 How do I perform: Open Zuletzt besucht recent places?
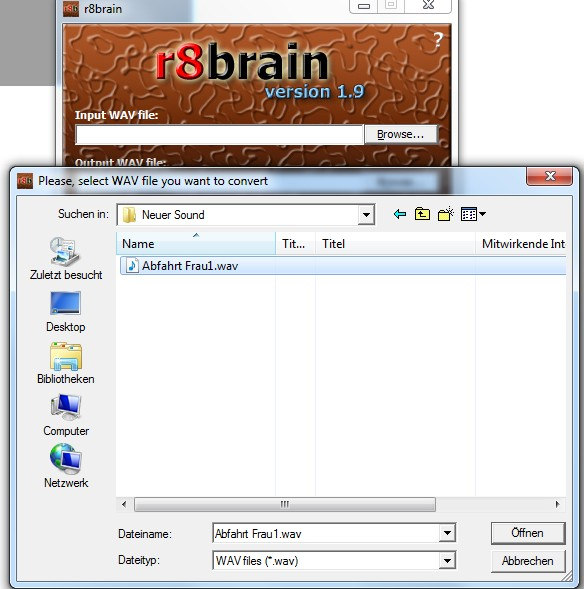click(x=66, y=259)
